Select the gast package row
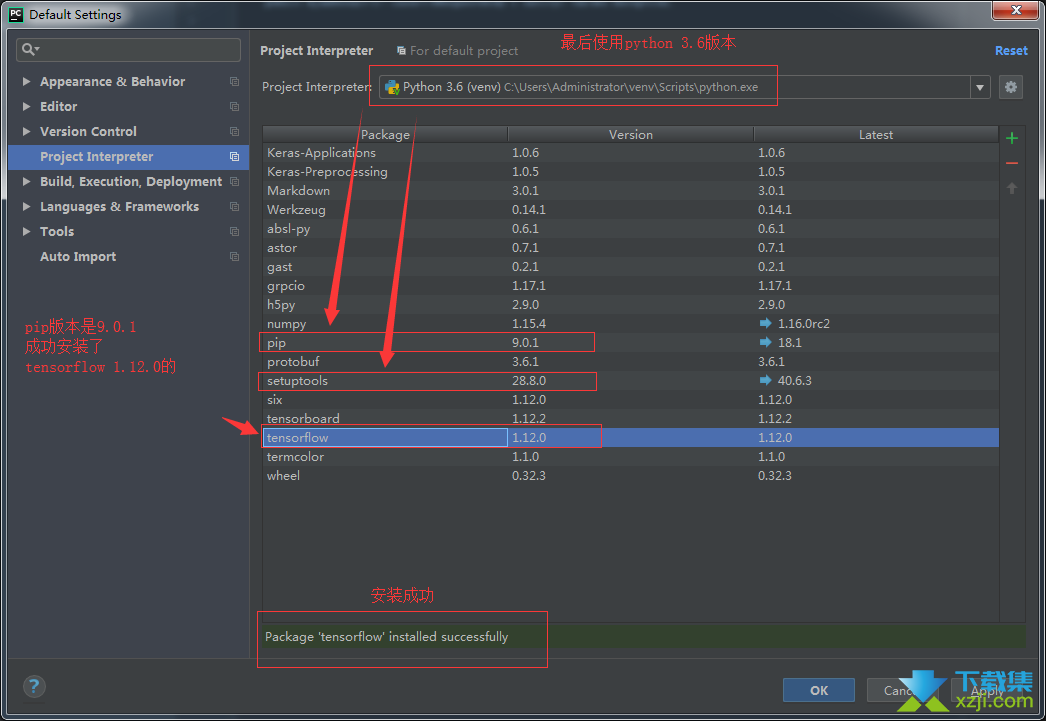1046x721 pixels. coord(630,267)
